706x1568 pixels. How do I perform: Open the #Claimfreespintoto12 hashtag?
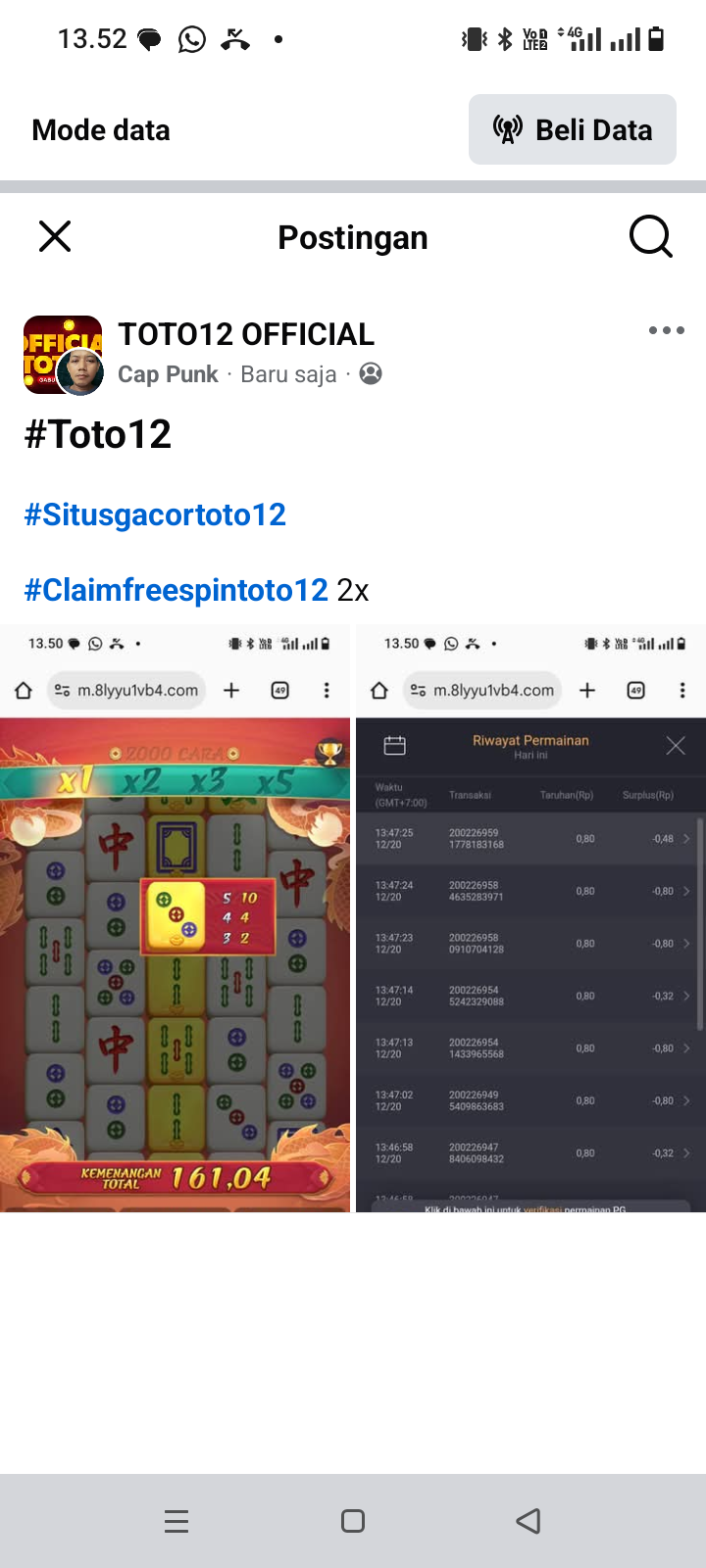tap(176, 590)
